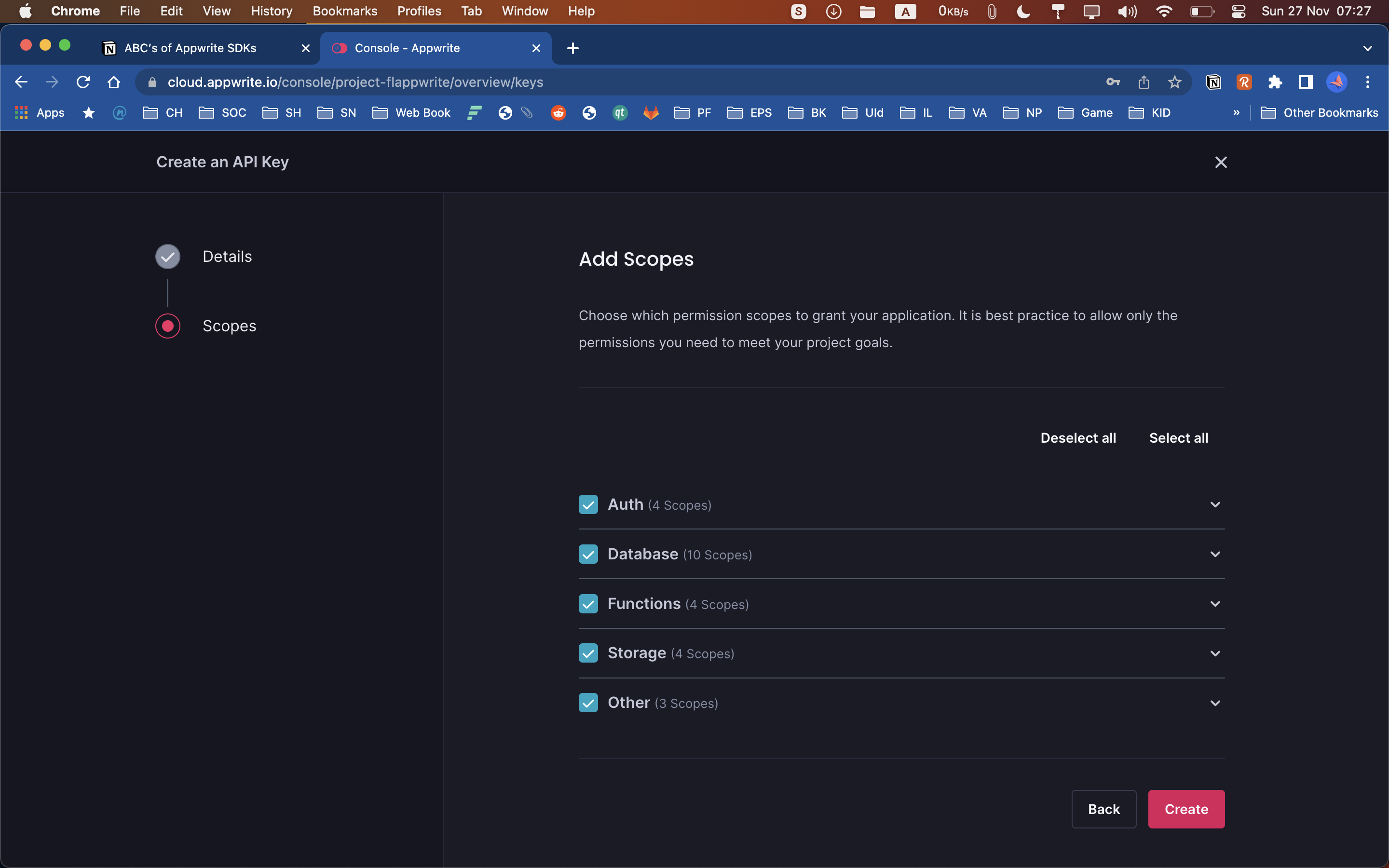
Task: Open the Apple menu
Action: click(25, 11)
